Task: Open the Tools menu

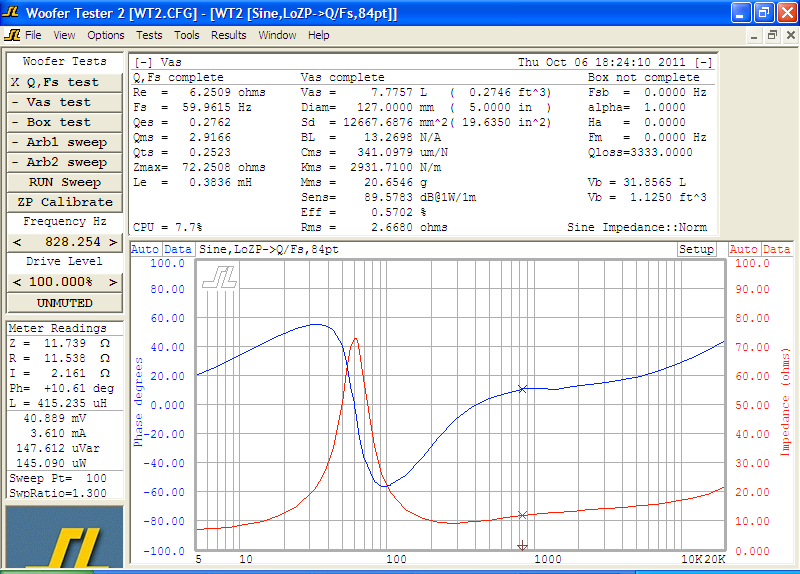Action: pos(187,35)
